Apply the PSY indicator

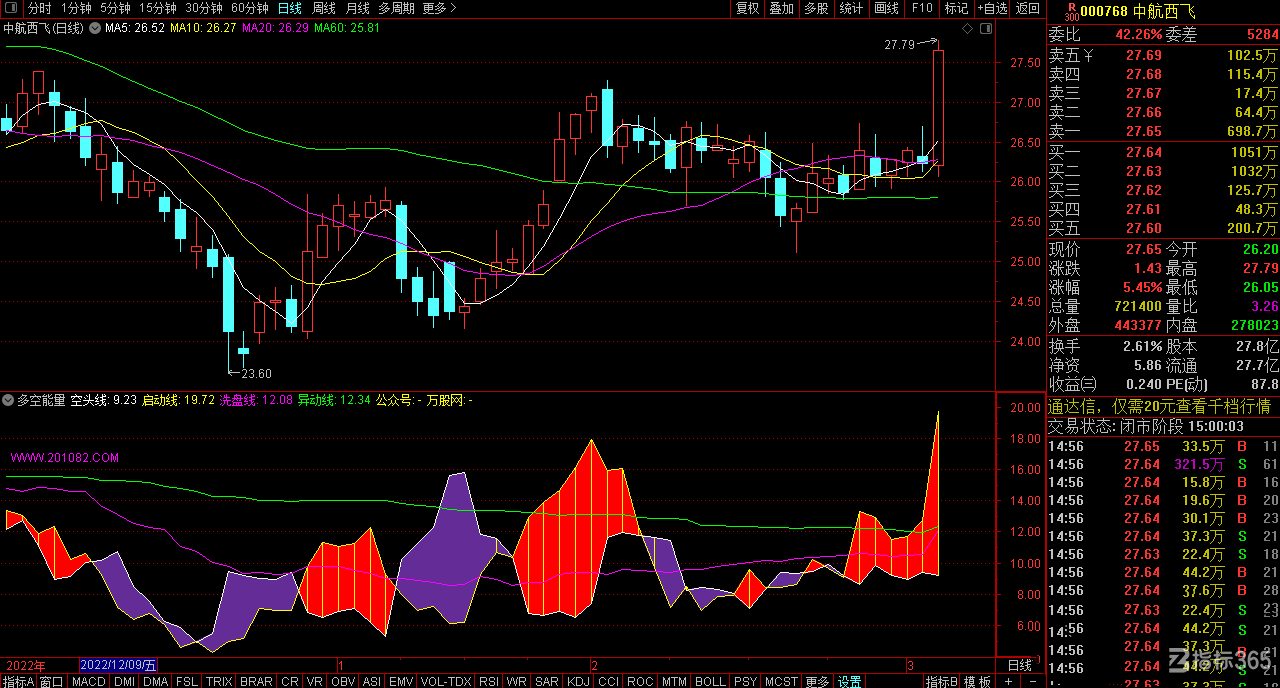[x=745, y=681]
